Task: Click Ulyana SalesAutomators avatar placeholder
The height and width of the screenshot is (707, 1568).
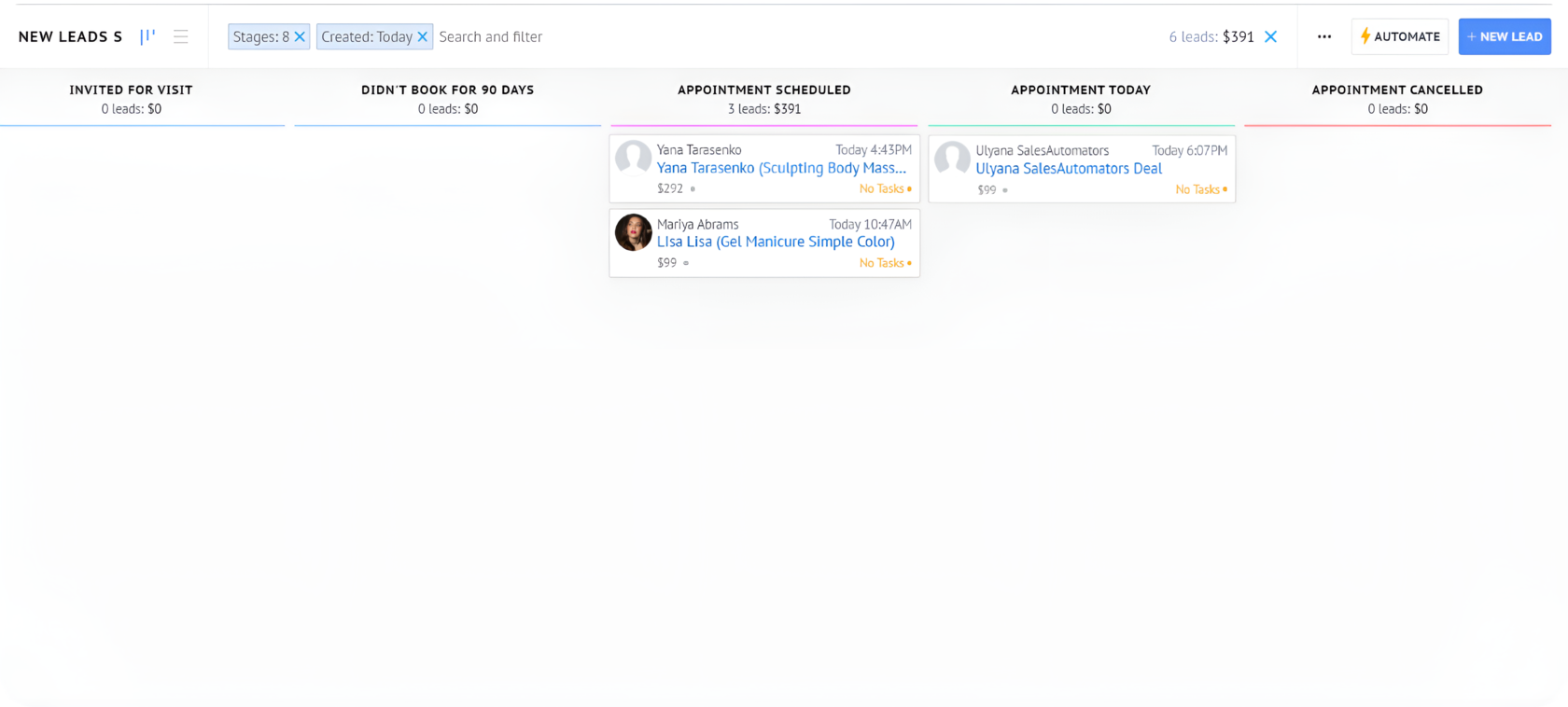Action: 952,159
